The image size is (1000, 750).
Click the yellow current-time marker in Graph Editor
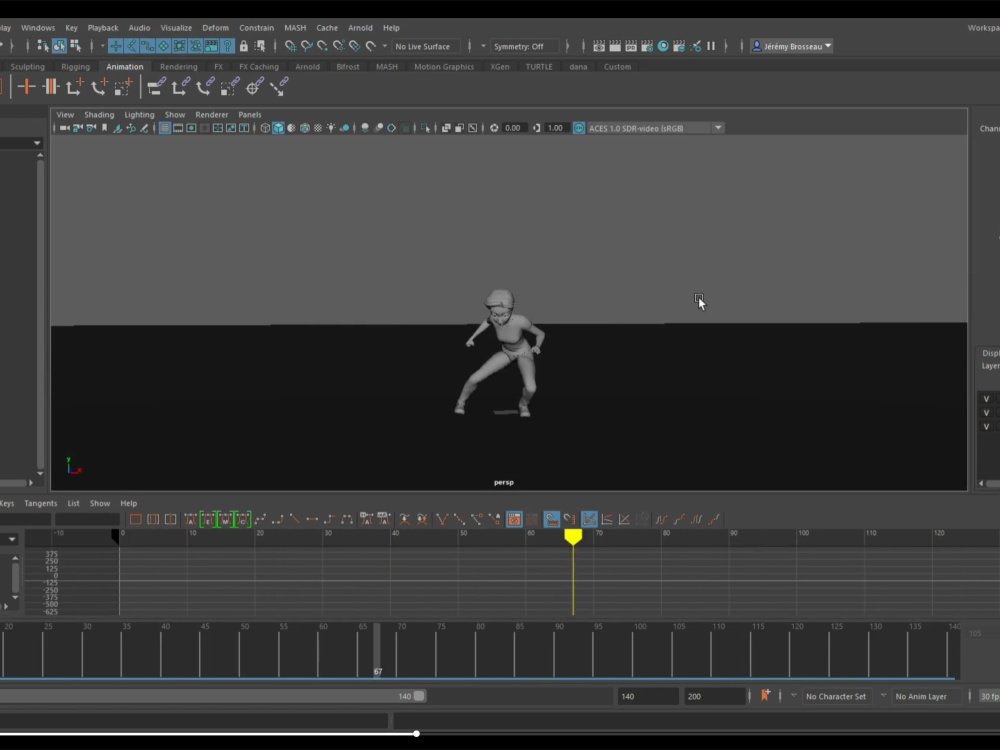tap(573, 537)
